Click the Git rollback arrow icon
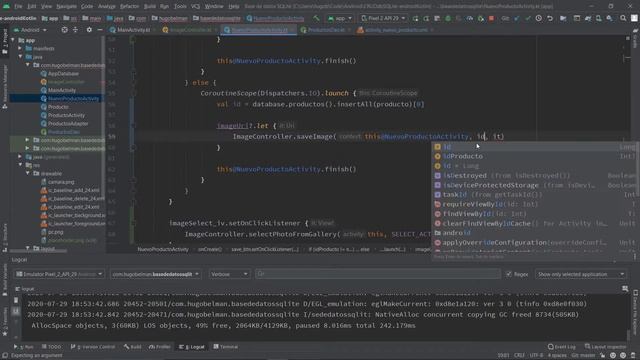The width and height of the screenshot is (640, 360). 550,18
